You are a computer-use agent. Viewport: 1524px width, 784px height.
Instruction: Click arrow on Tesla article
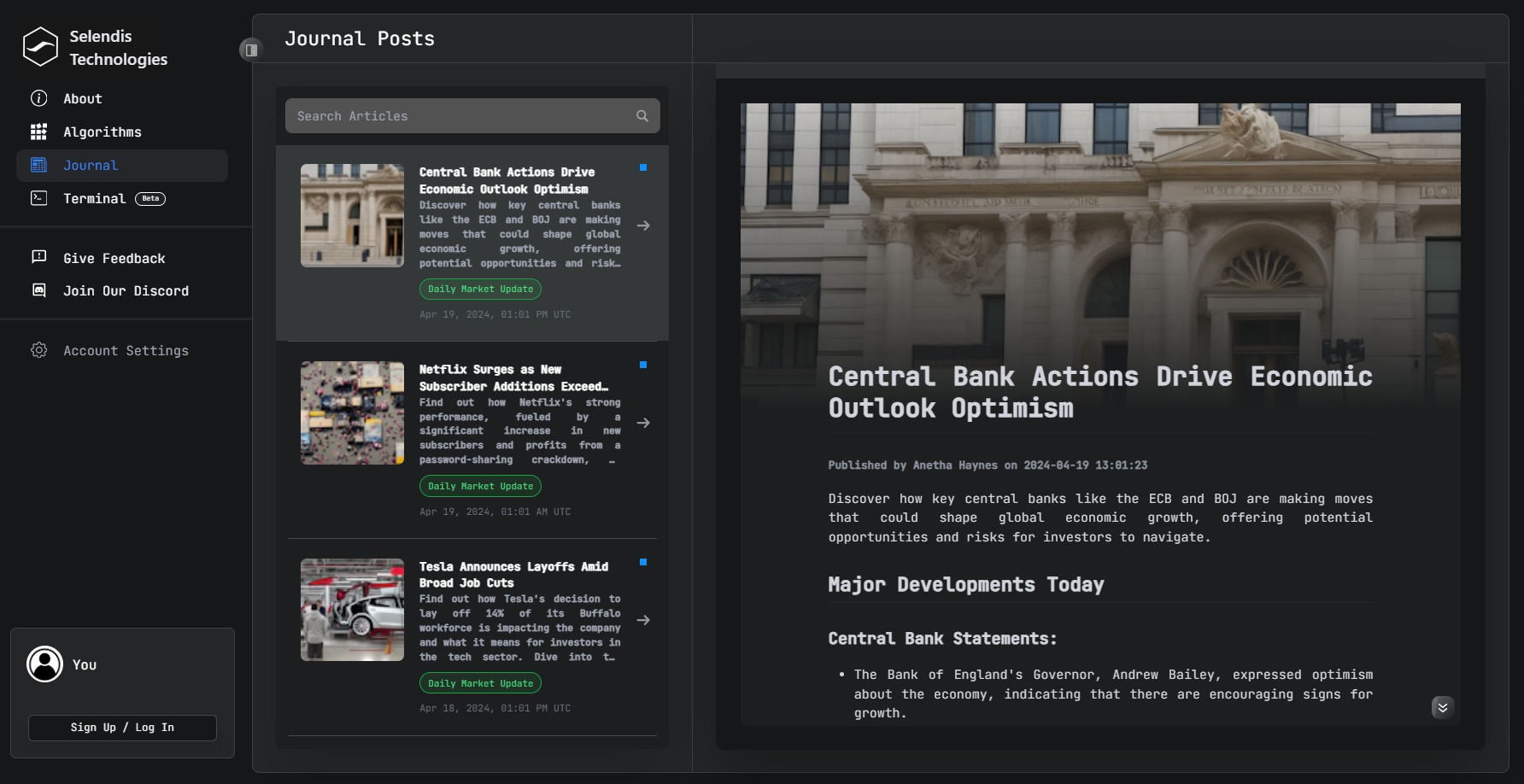coord(643,620)
